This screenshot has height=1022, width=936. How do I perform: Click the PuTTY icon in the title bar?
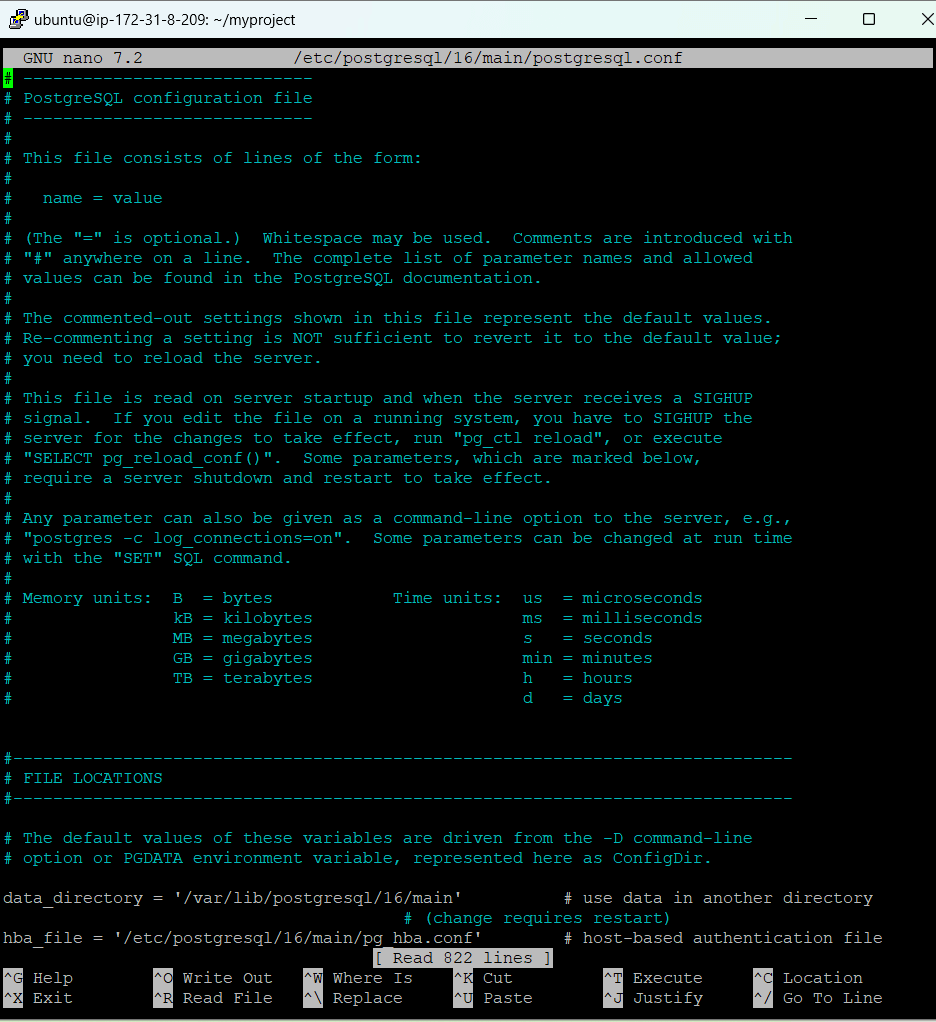[x=18, y=20]
